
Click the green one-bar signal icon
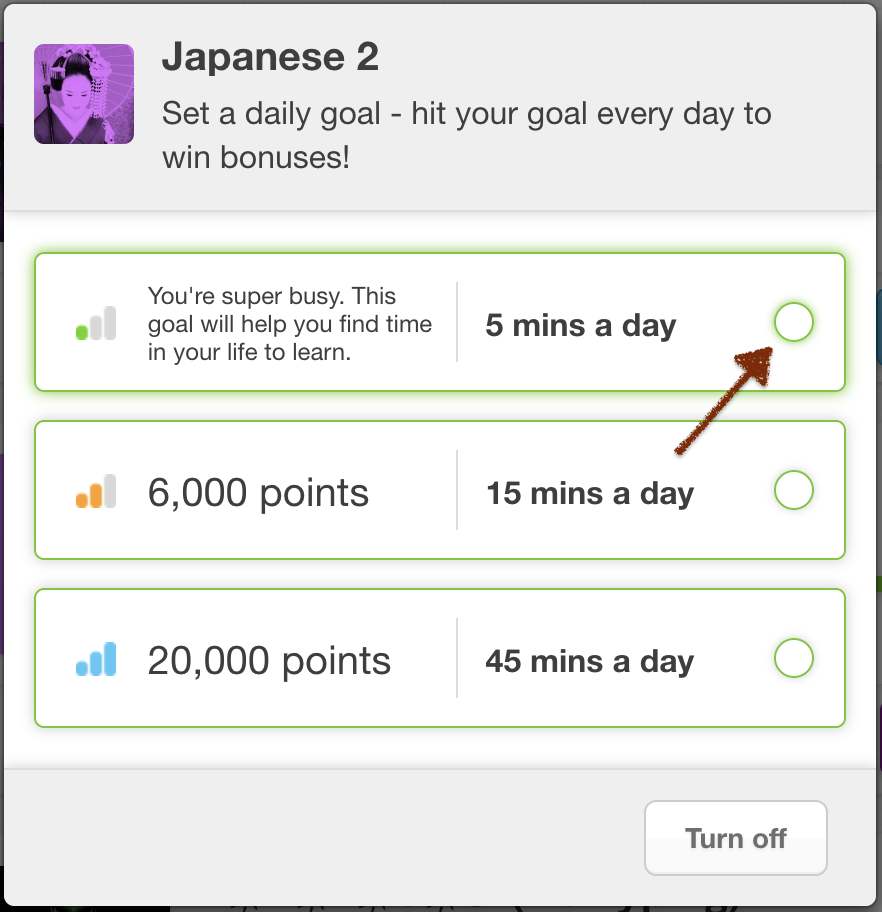coord(96,323)
